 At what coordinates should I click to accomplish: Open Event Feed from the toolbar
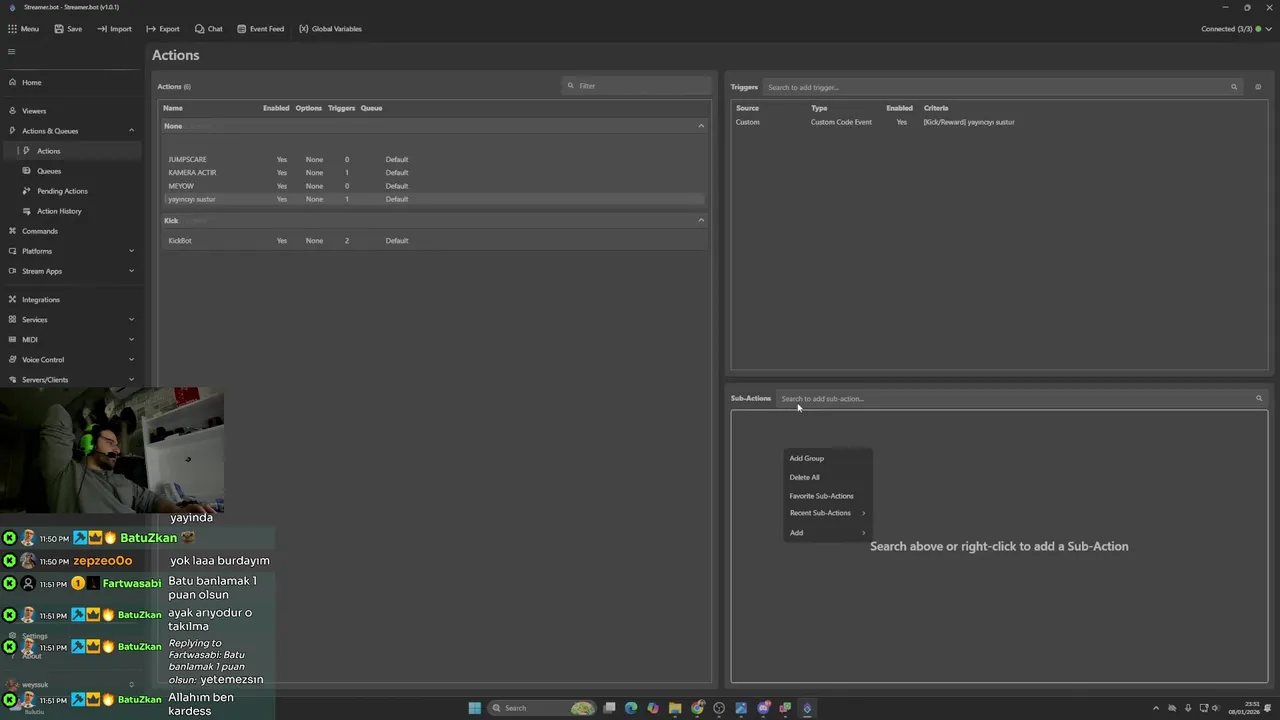(x=260, y=29)
